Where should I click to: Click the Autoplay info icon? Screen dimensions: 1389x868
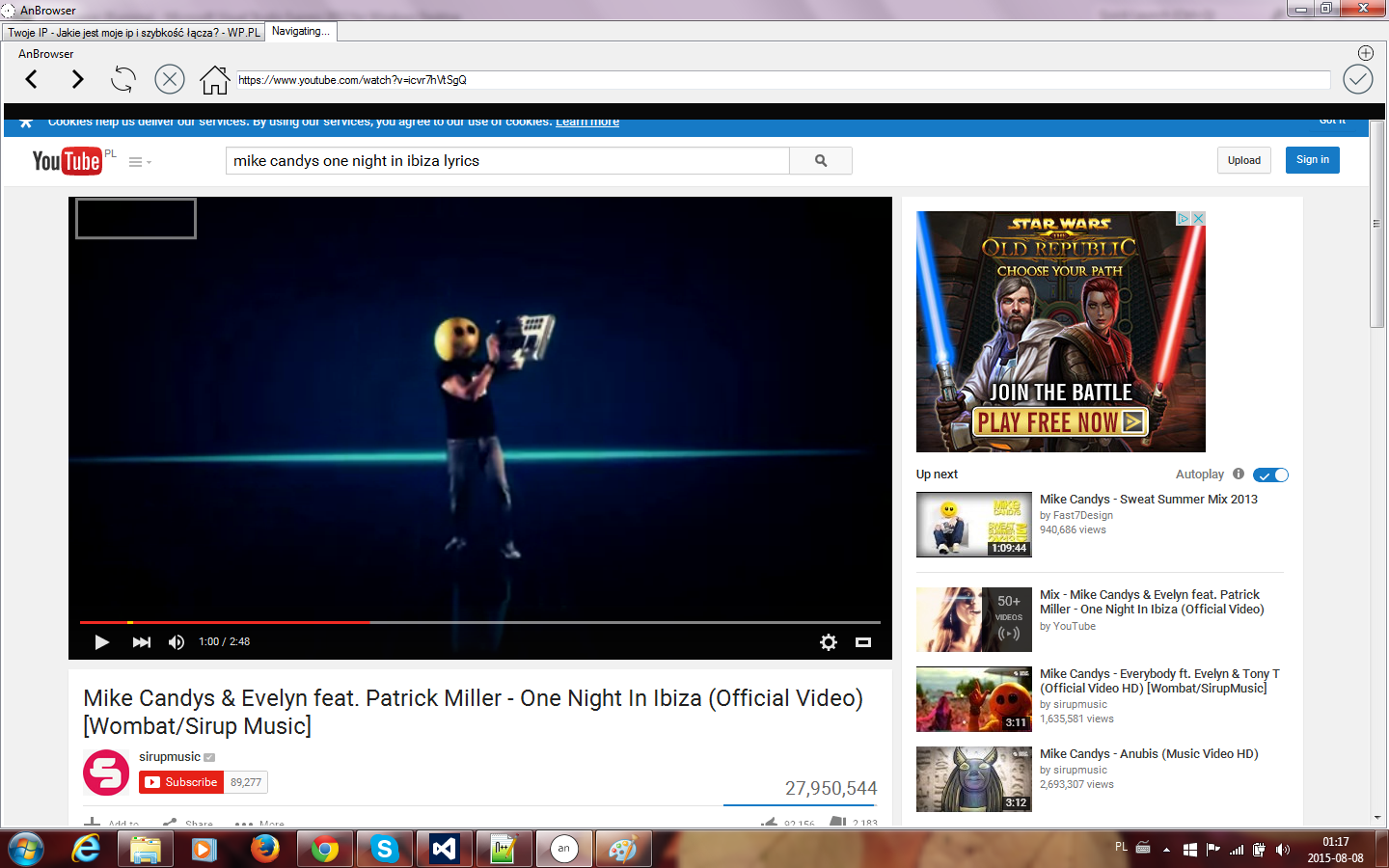click(x=1239, y=474)
